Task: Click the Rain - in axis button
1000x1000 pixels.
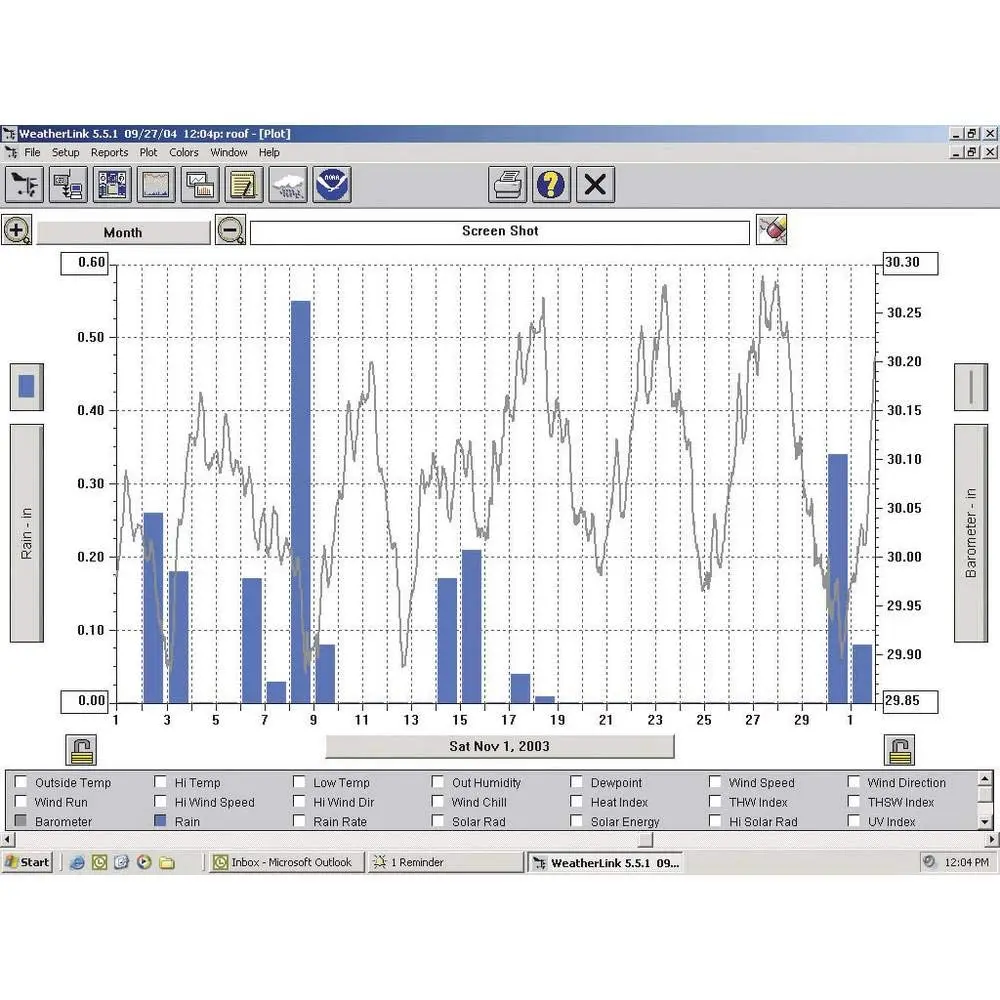Action: pos(27,533)
